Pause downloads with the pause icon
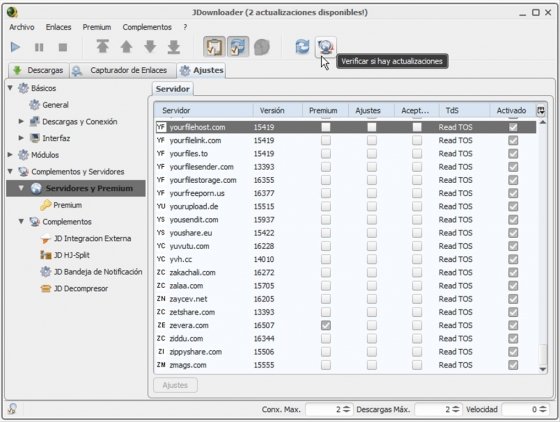 tap(39, 47)
